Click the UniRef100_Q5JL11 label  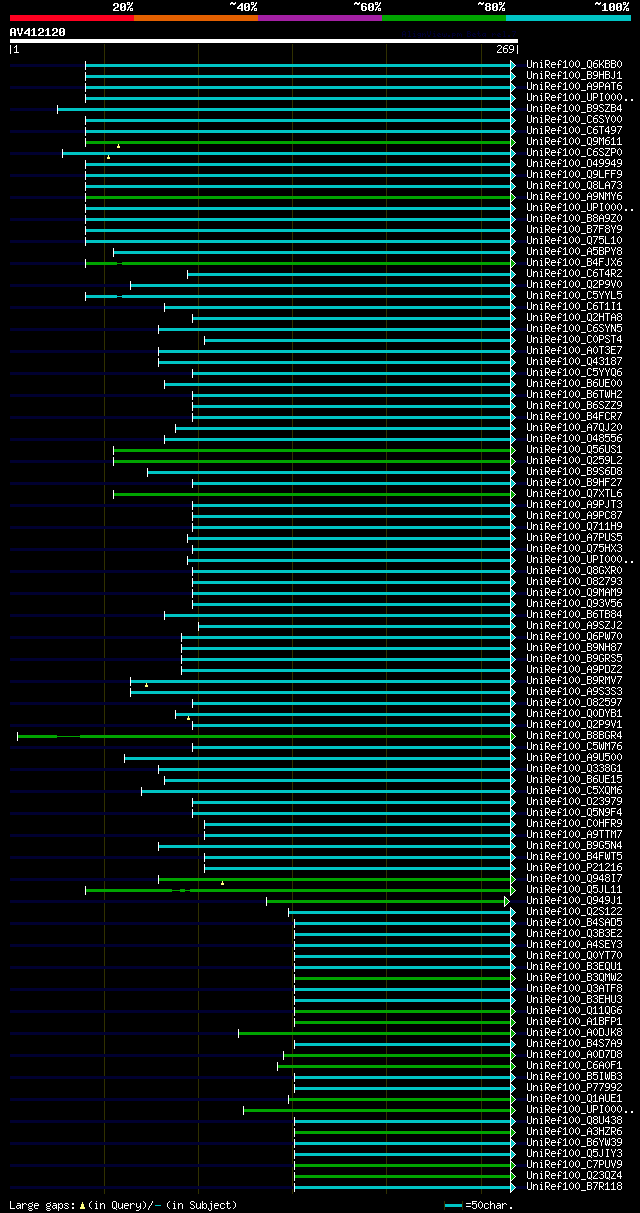click(574, 889)
